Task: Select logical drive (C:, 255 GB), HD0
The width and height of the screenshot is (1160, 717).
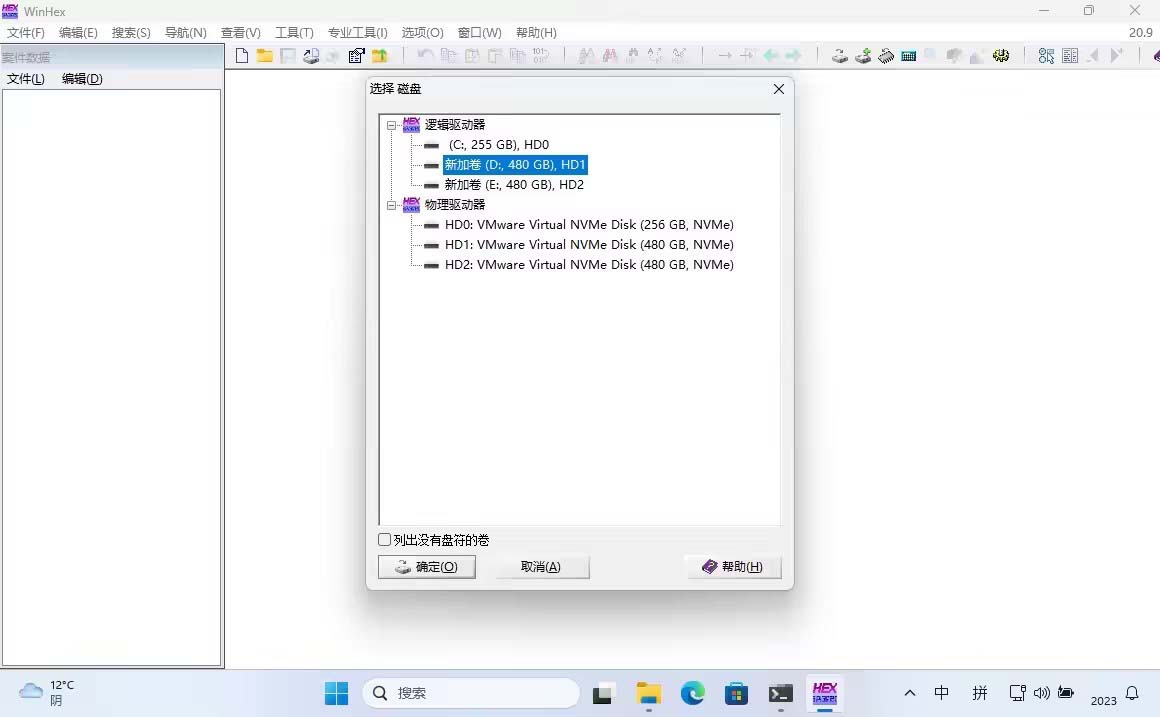Action: tap(499, 145)
